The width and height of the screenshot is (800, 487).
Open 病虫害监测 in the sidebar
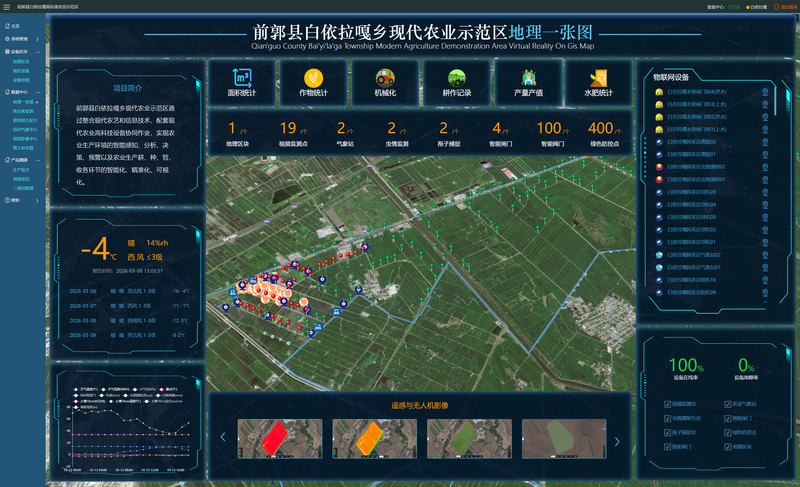pos(23,111)
